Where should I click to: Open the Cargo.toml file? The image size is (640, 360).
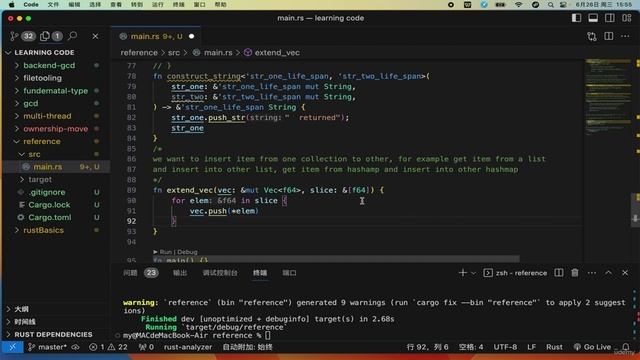pyautogui.click(x=49, y=217)
